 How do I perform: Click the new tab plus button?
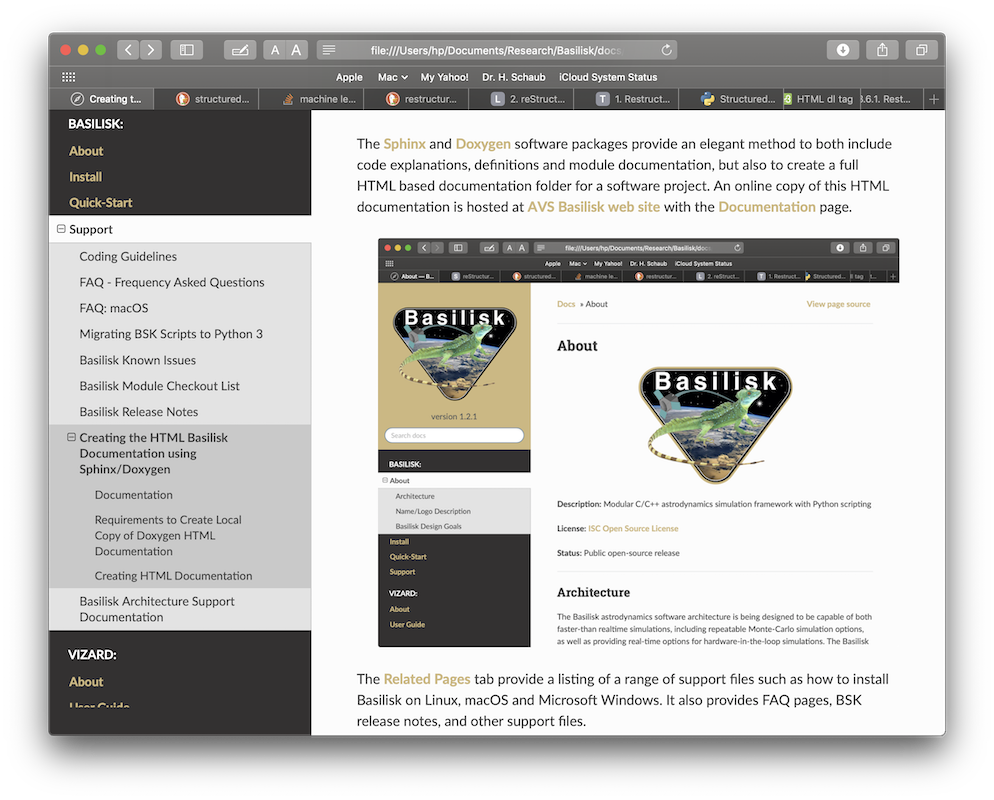(x=934, y=99)
